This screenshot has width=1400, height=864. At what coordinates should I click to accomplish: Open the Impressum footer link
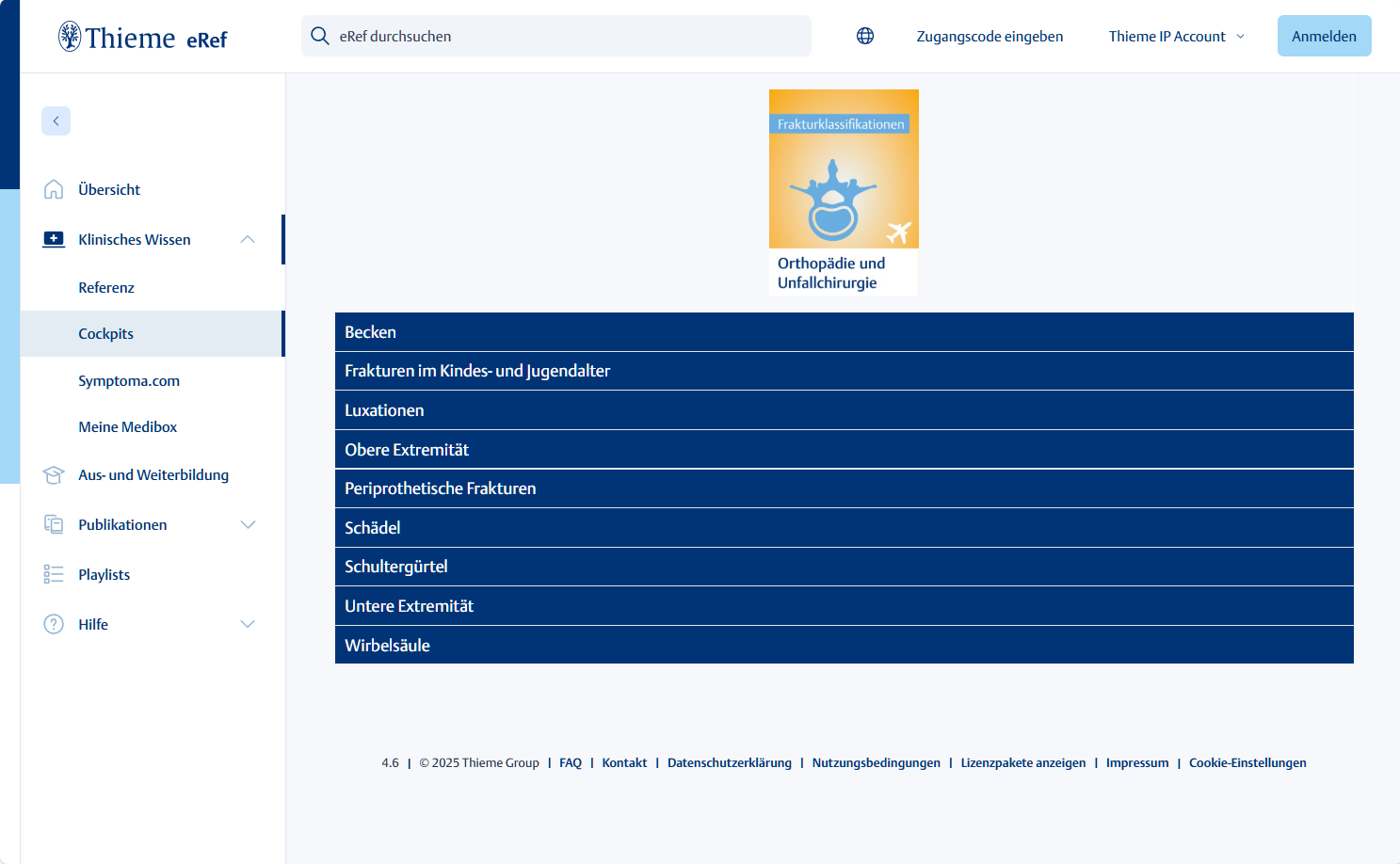point(1137,762)
